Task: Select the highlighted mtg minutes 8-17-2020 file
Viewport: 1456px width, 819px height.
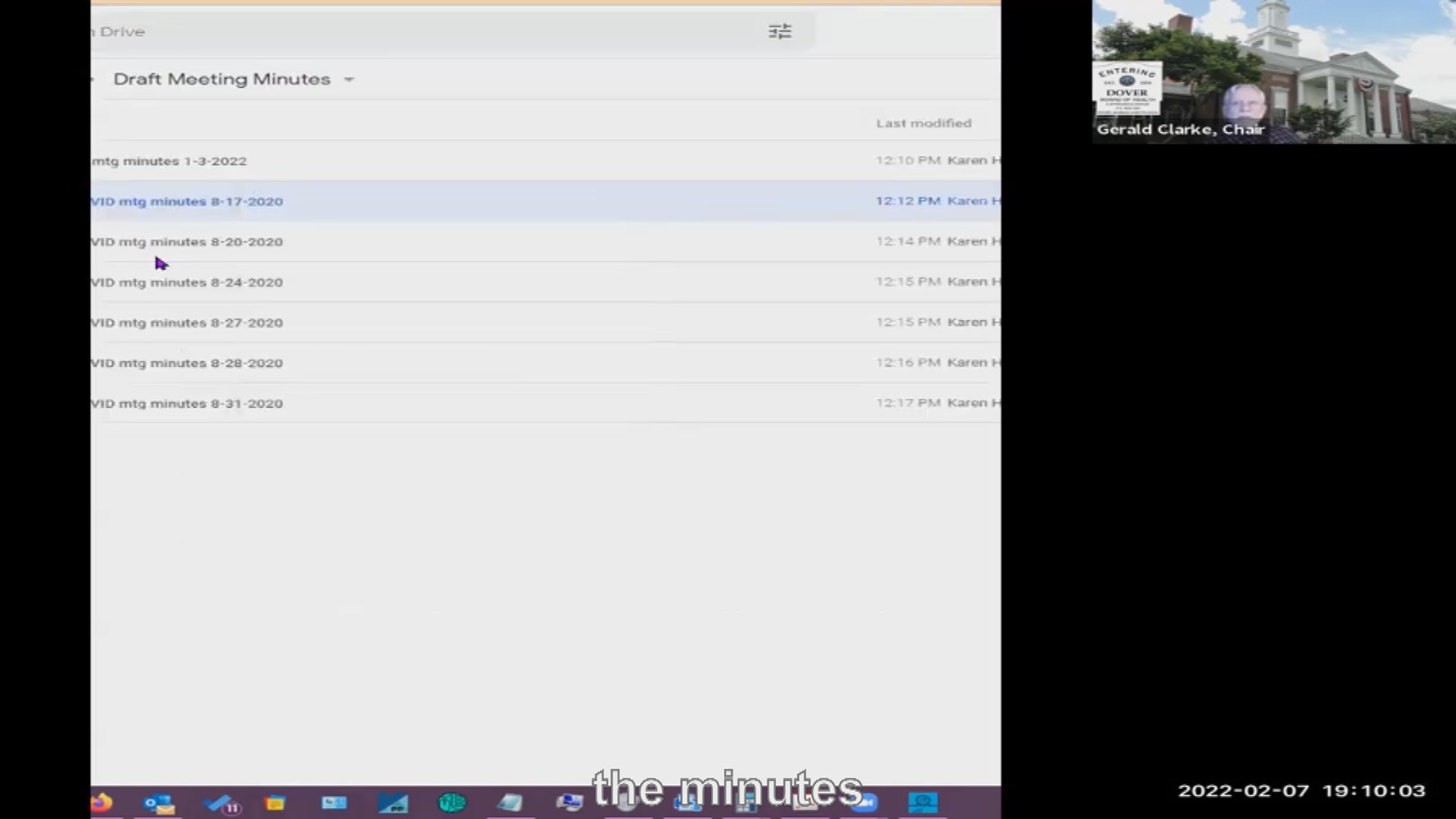Action: 188,201
